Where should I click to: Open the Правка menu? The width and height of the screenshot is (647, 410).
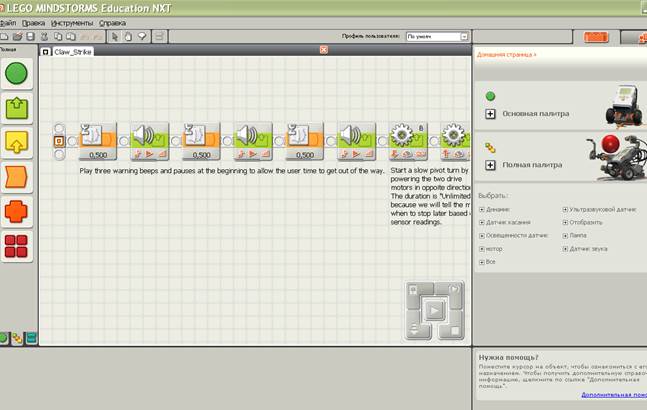pyautogui.click(x=33, y=23)
